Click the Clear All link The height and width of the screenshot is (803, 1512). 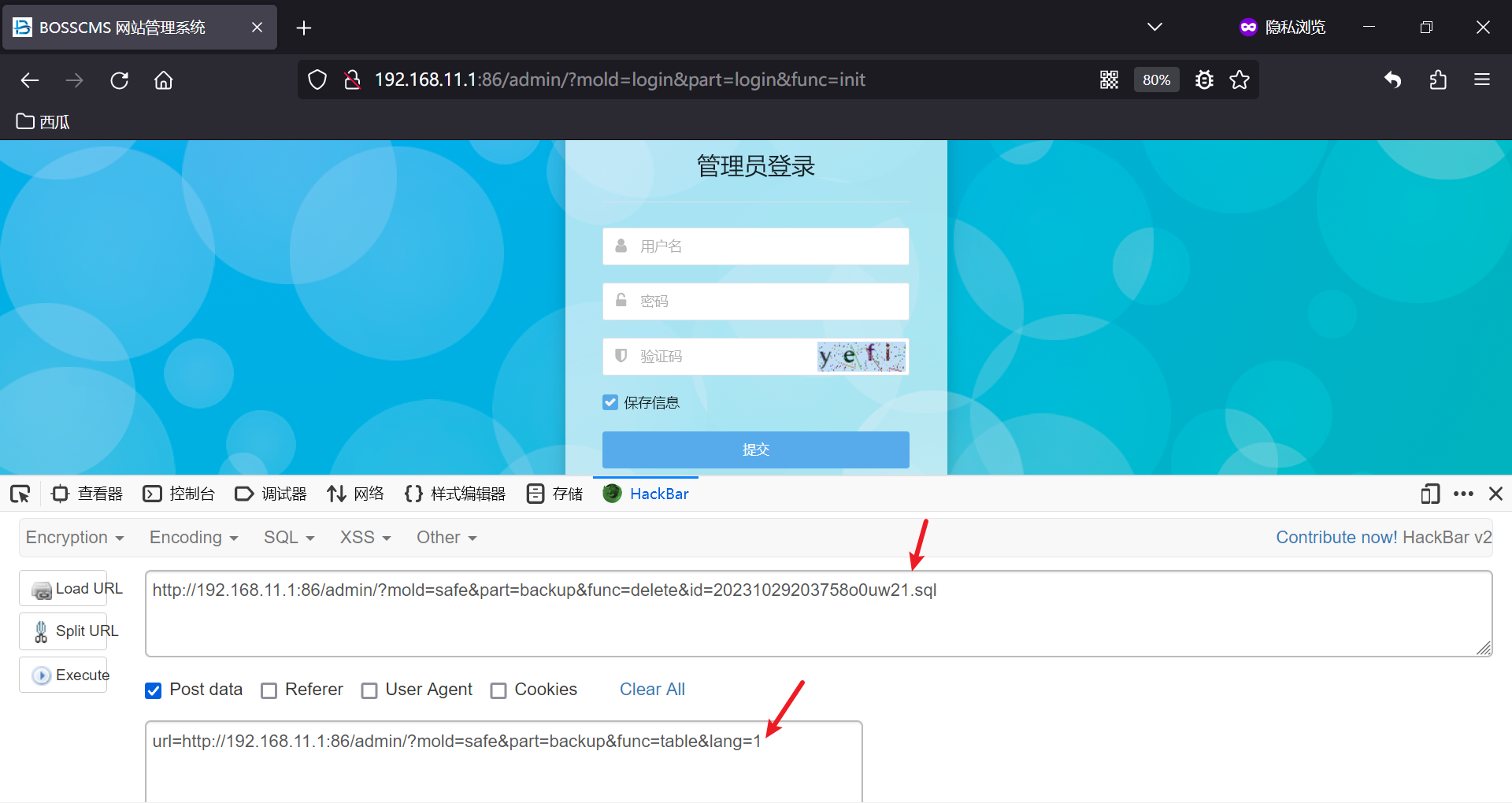point(652,690)
